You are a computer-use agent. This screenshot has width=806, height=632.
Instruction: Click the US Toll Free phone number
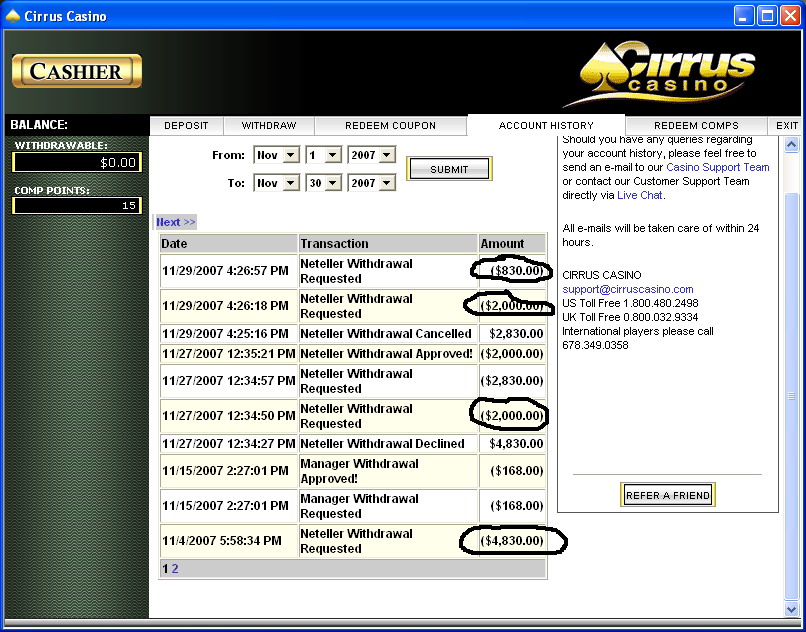pyautogui.click(x=663, y=303)
